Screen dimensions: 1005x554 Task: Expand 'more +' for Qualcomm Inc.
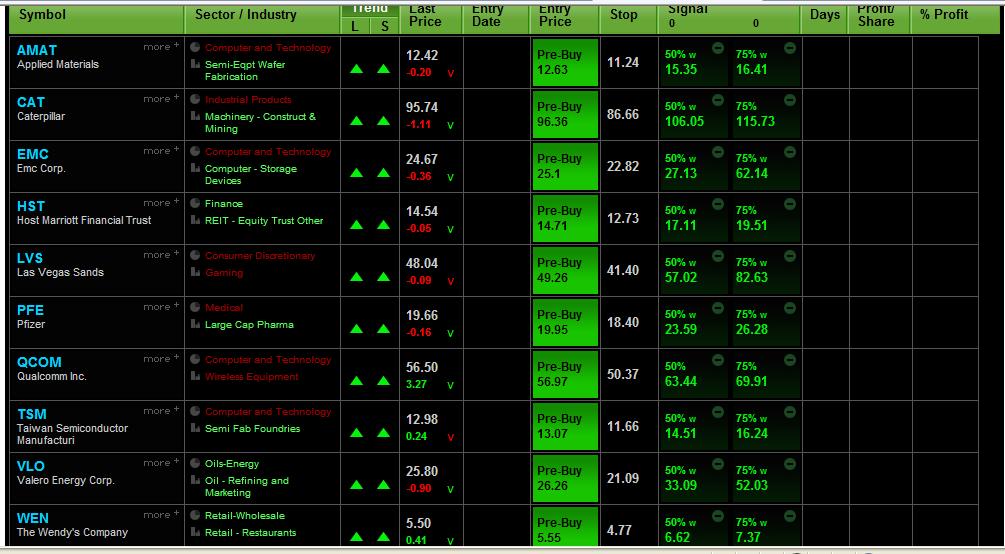point(161,358)
